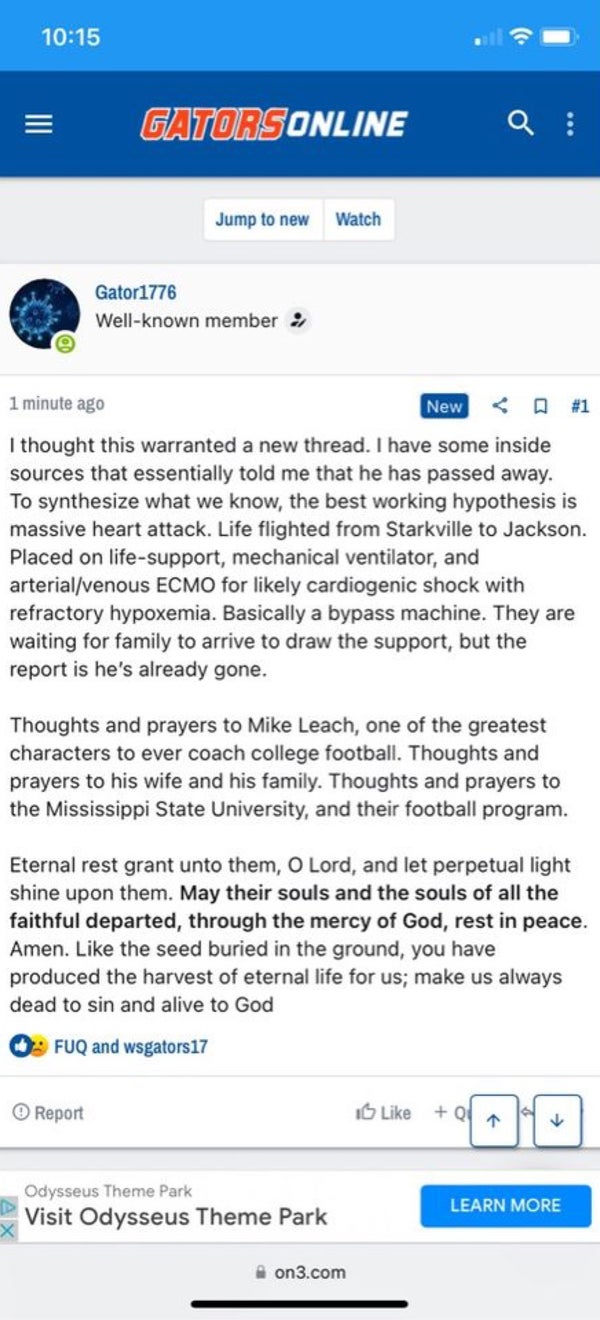Open the post #1 permalink
600x1320 pixels.
[x=579, y=406]
